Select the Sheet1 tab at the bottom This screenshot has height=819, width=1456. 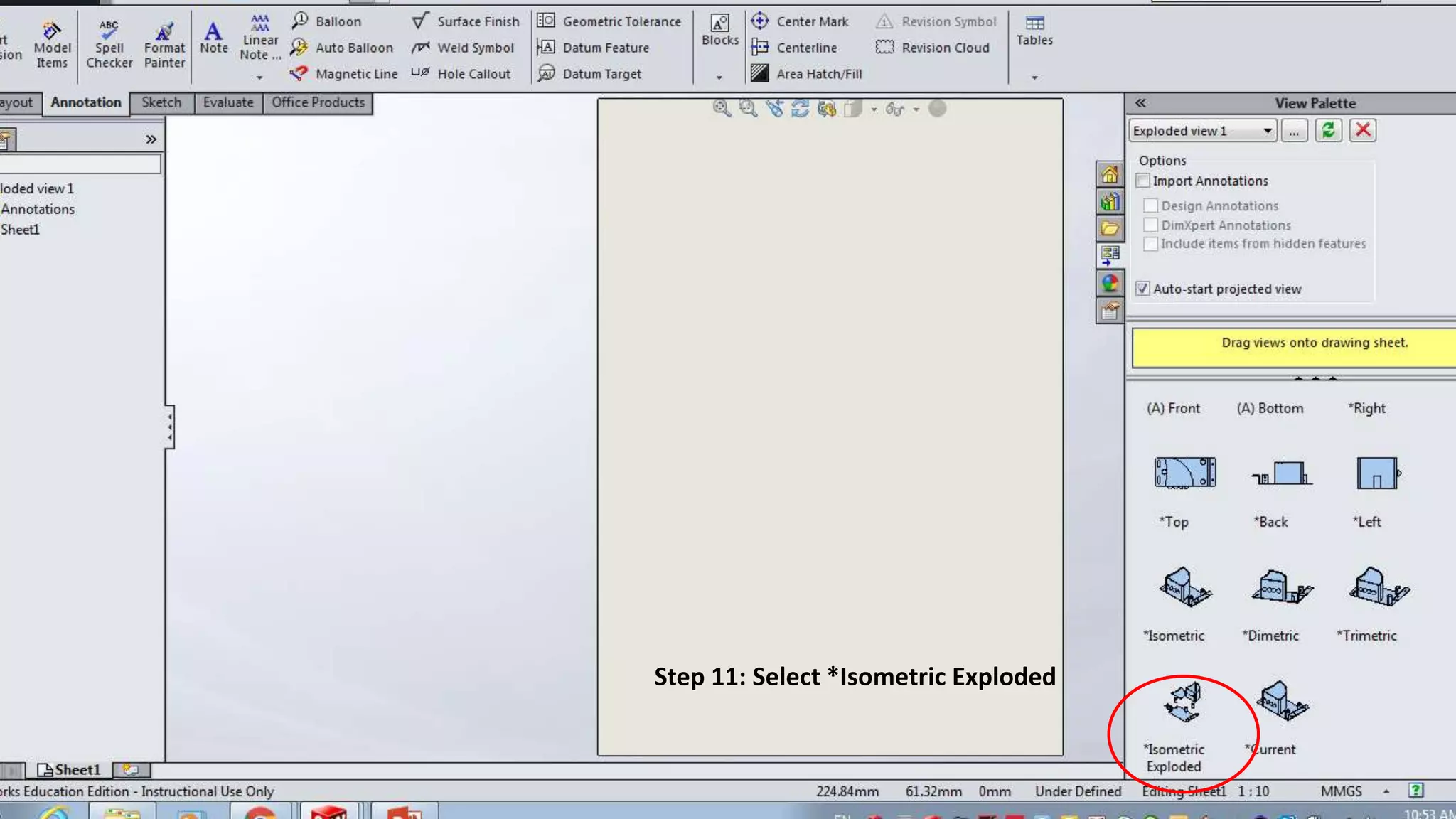69,770
